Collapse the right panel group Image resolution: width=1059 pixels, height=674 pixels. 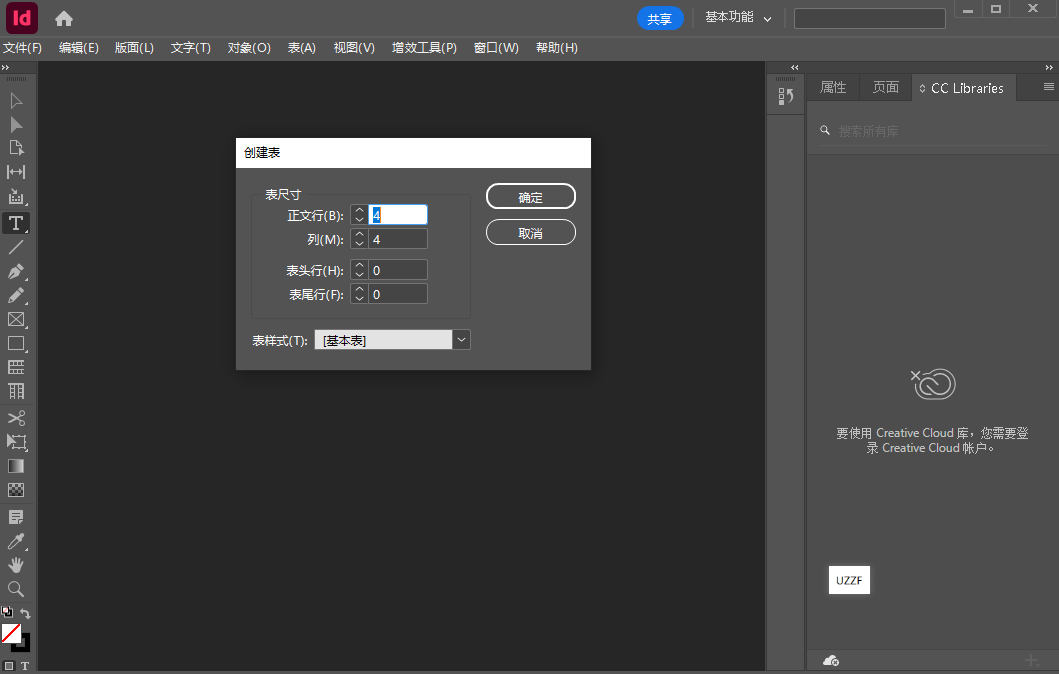pos(1049,68)
